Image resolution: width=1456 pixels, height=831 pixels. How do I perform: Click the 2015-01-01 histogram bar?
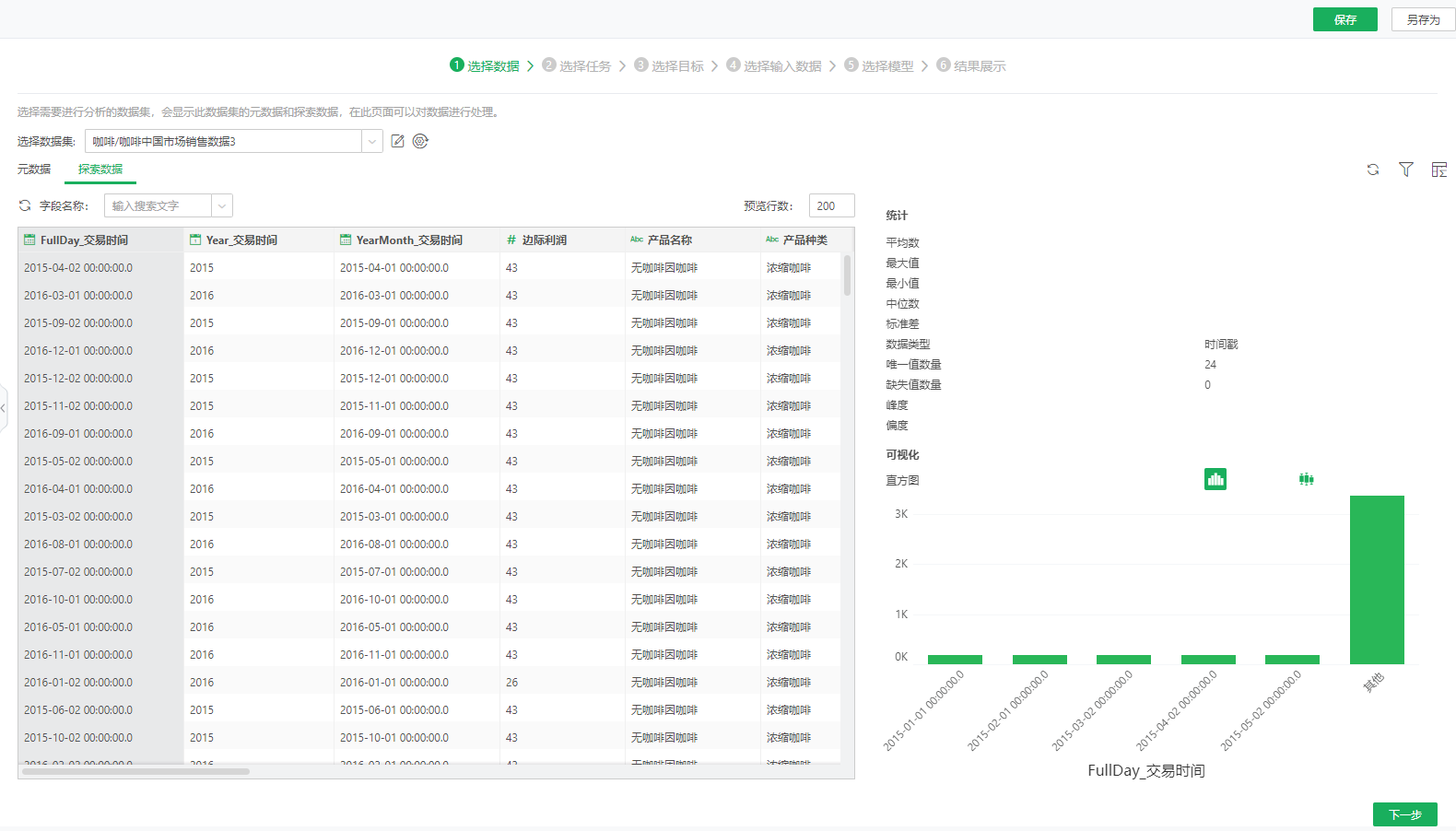click(955, 660)
